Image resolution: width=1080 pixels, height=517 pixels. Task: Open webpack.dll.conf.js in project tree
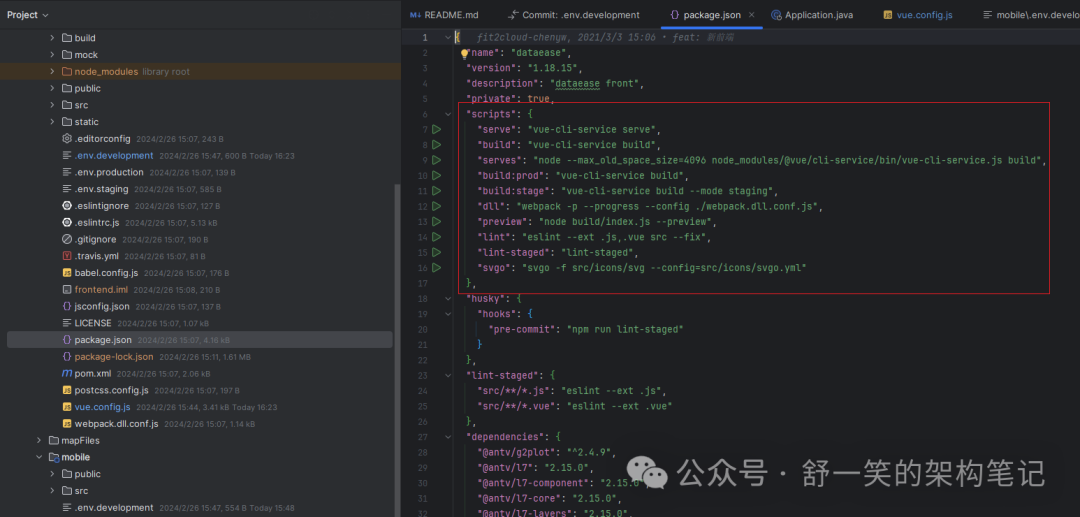coord(116,423)
